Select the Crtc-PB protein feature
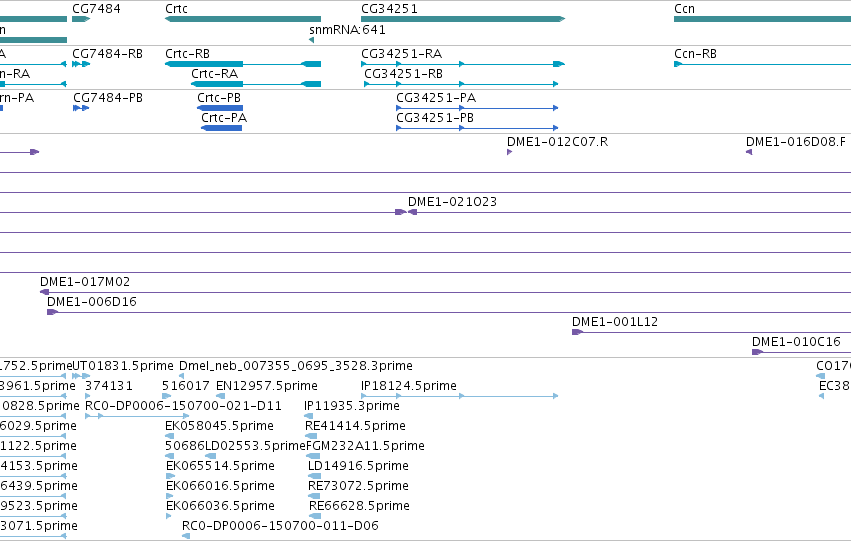The width and height of the screenshot is (851, 541). coord(220,108)
